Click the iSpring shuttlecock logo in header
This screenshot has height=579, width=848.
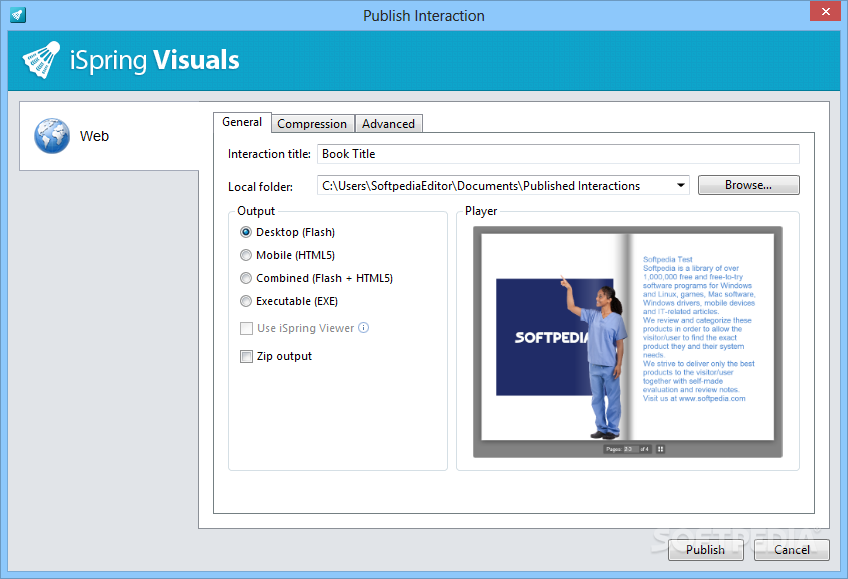[41, 59]
